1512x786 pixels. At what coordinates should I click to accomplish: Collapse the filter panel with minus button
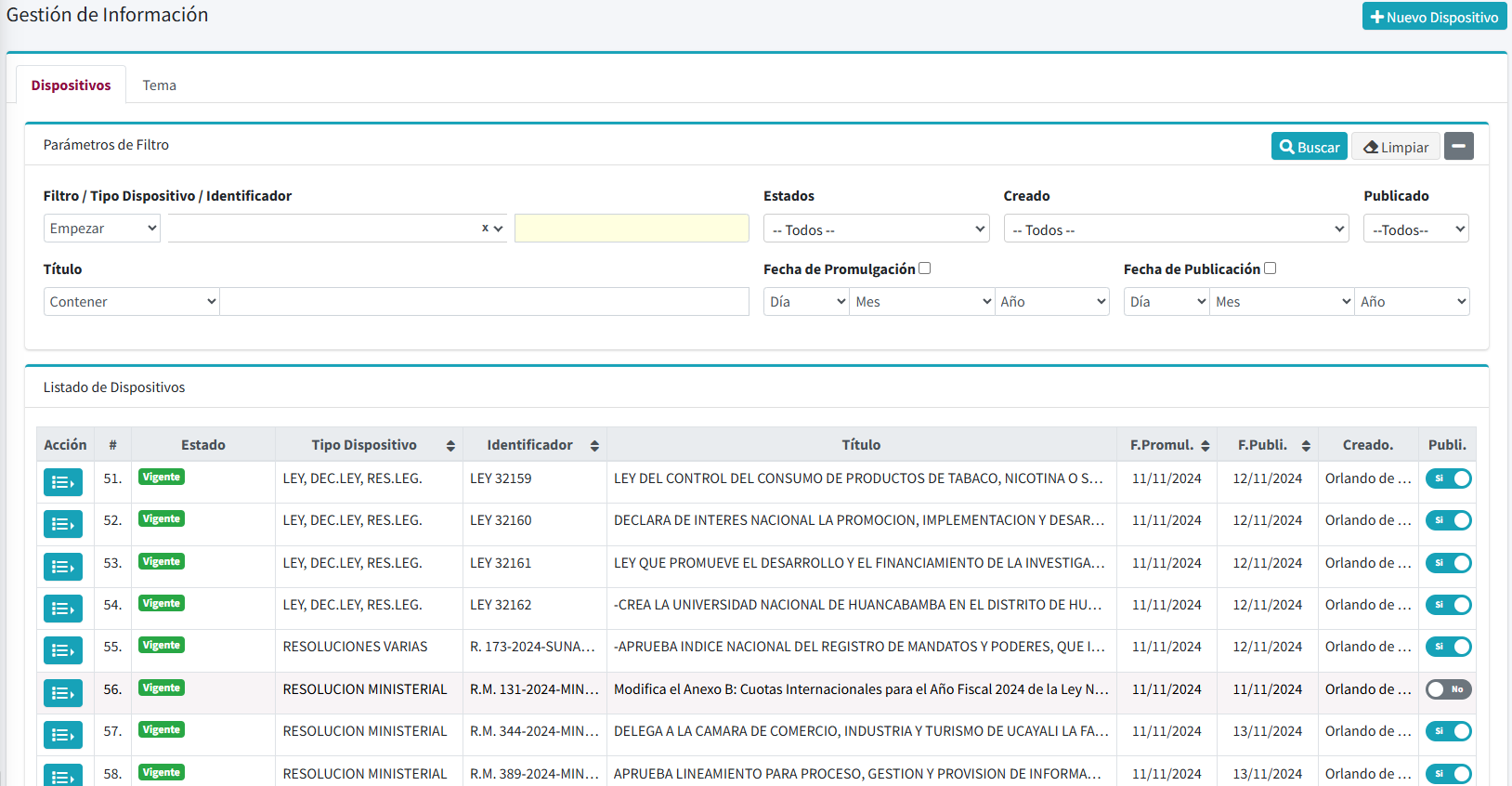coord(1458,147)
